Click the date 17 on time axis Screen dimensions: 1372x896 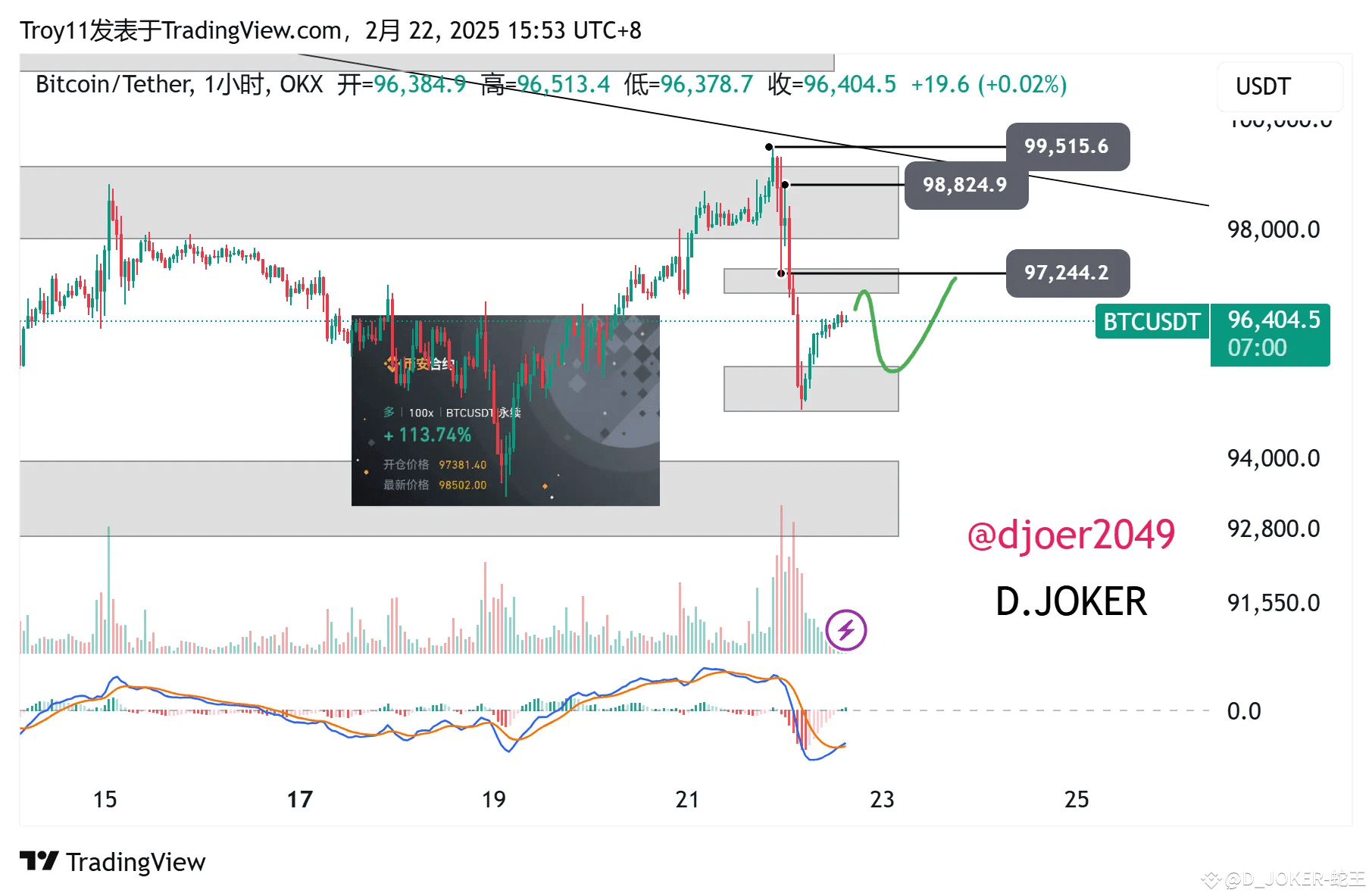300,799
